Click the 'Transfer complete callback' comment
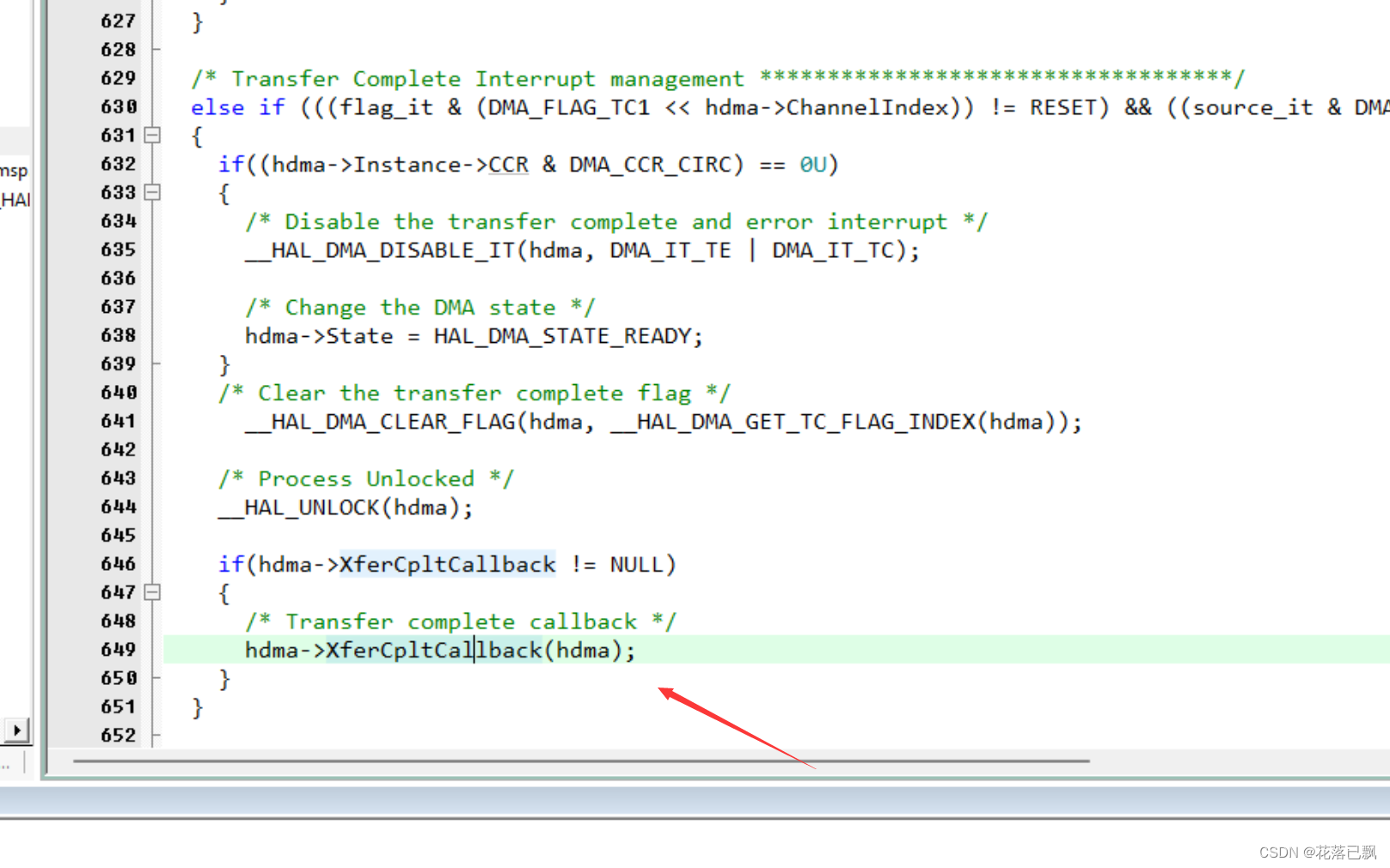1390x868 pixels. click(x=461, y=621)
